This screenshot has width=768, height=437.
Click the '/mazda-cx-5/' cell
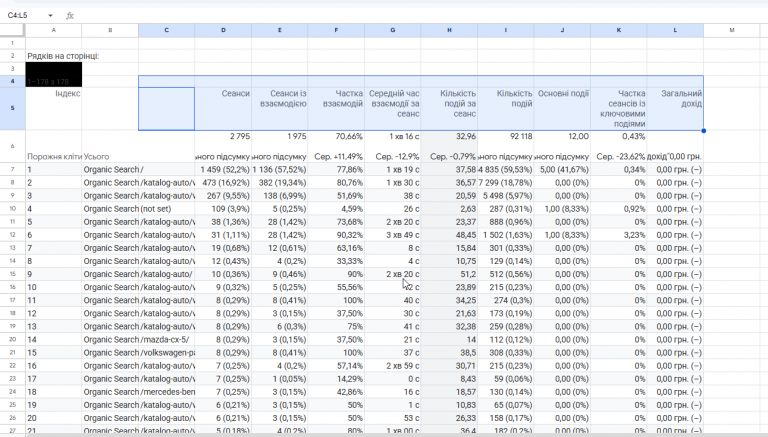click(x=167, y=340)
